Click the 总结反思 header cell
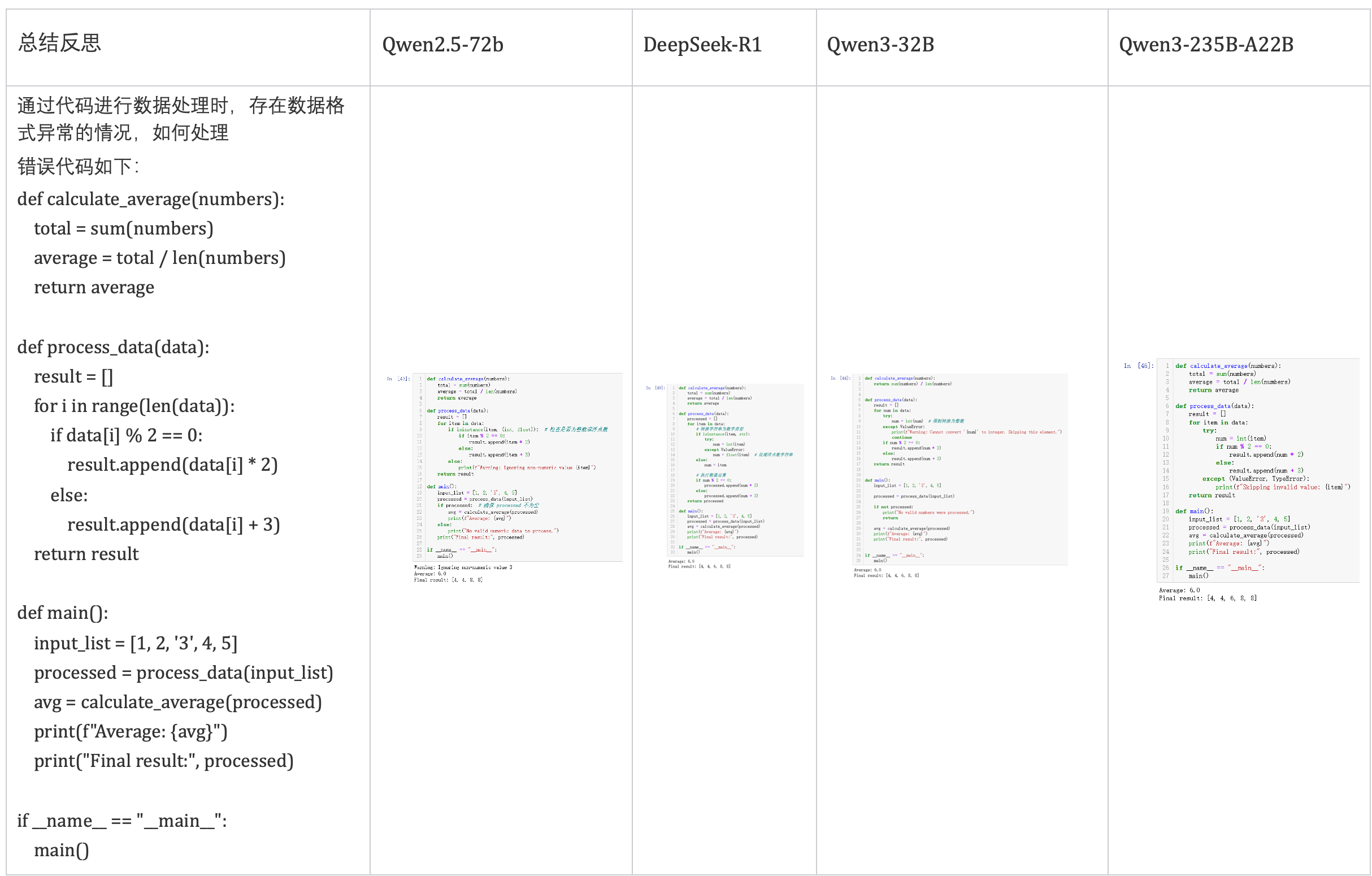Viewport: 1372px width, 876px height. pyautogui.click(x=60, y=44)
